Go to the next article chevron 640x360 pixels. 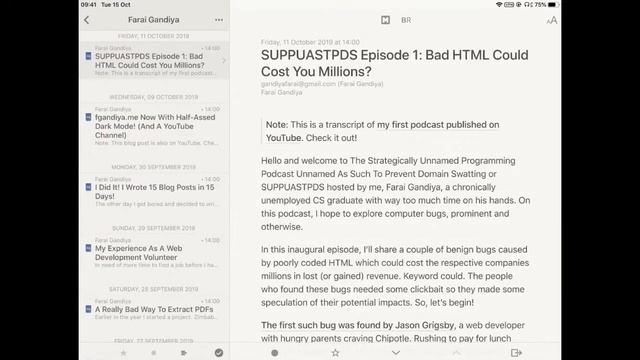click(396, 353)
